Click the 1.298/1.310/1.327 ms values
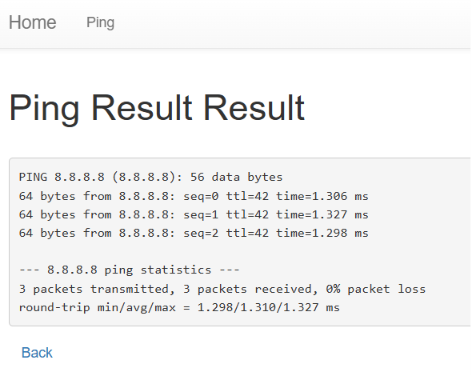The width and height of the screenshot is (471, 376). (268, 307)
